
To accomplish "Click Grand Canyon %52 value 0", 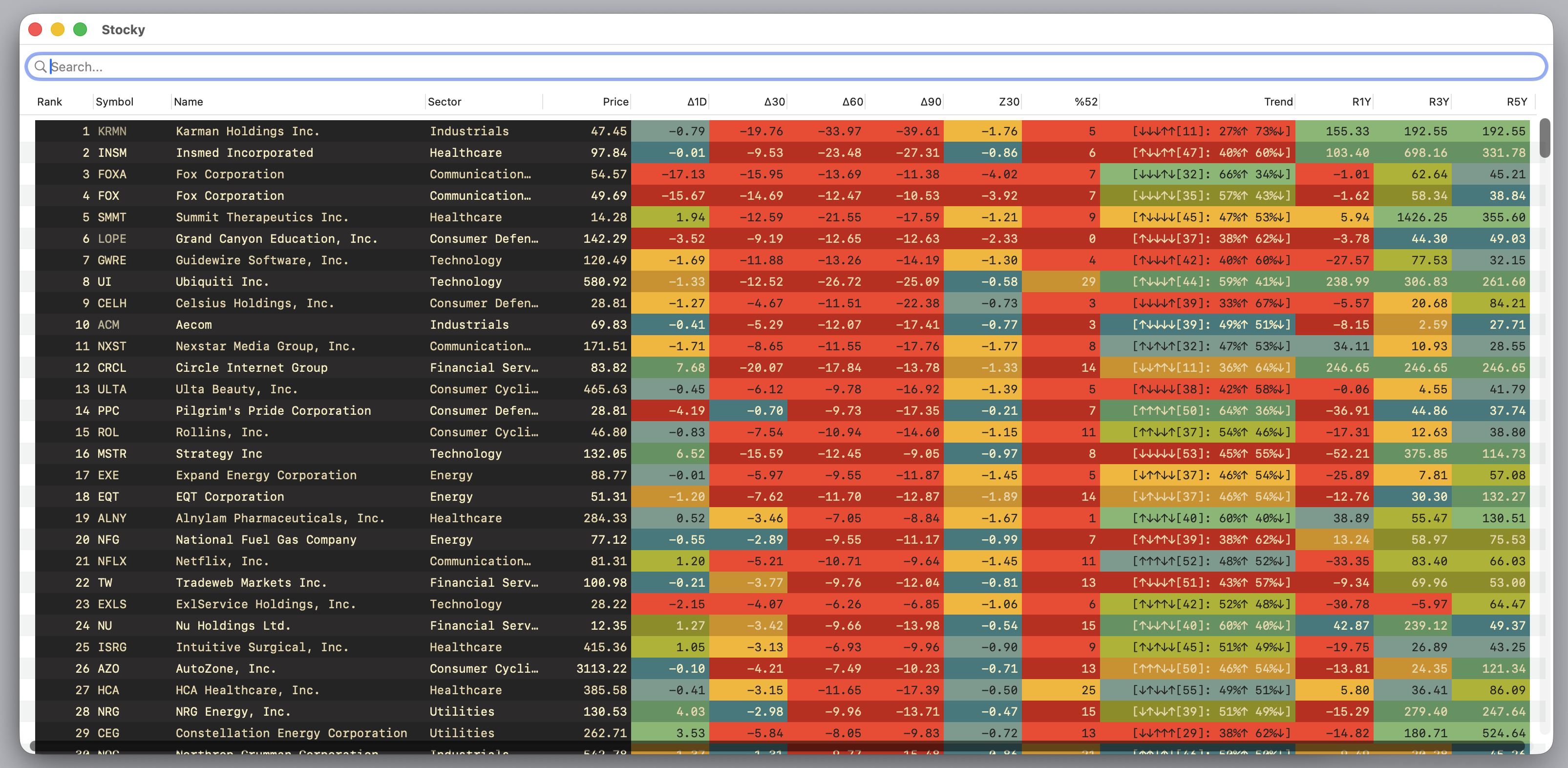I will pos(1091,238).
